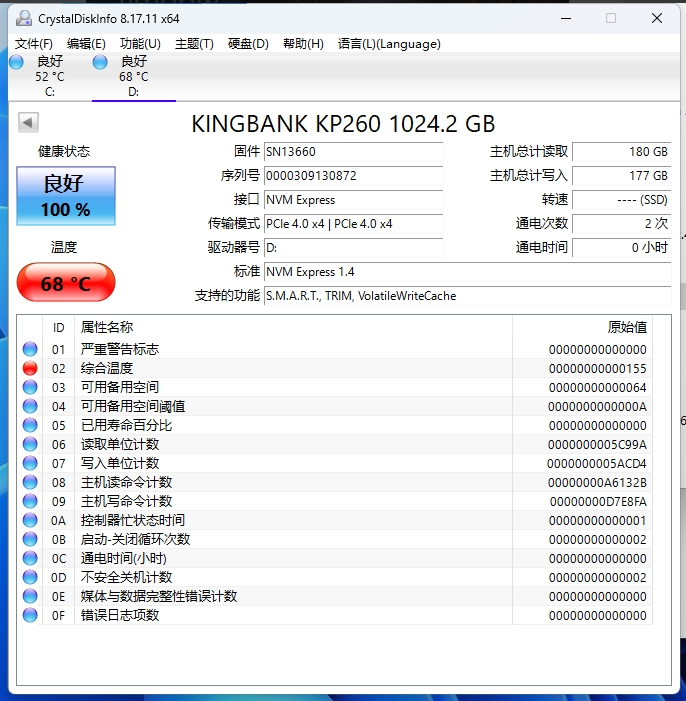The height and width of the screenshot is (701, 686).
Task: Open the 功能(U) menu
Action: pos(140,44)
